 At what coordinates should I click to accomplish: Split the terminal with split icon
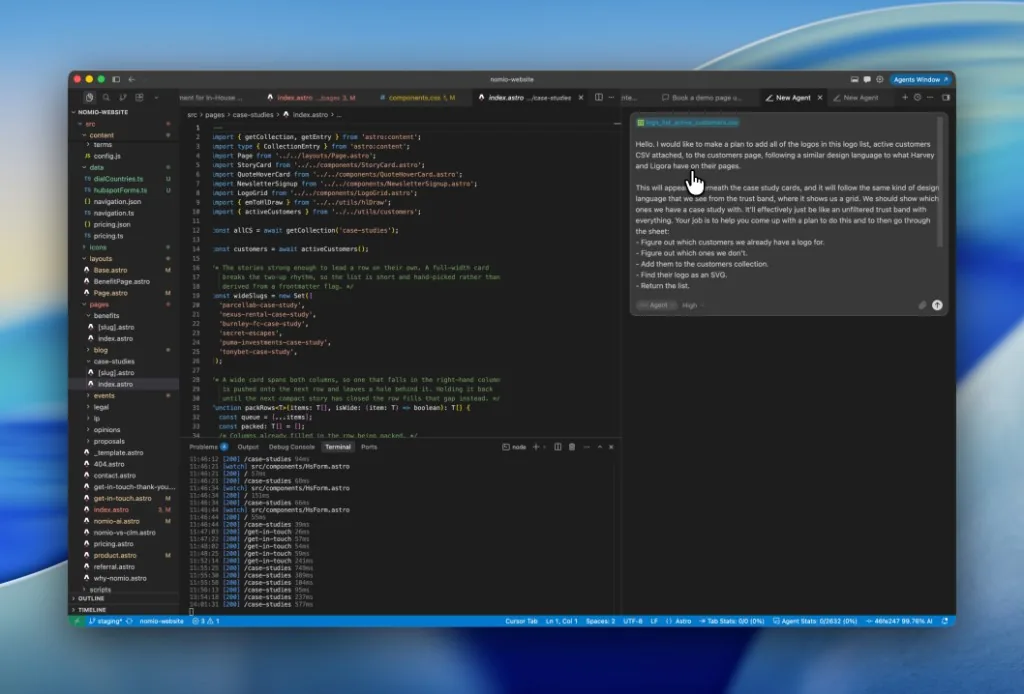pos(558,447)
